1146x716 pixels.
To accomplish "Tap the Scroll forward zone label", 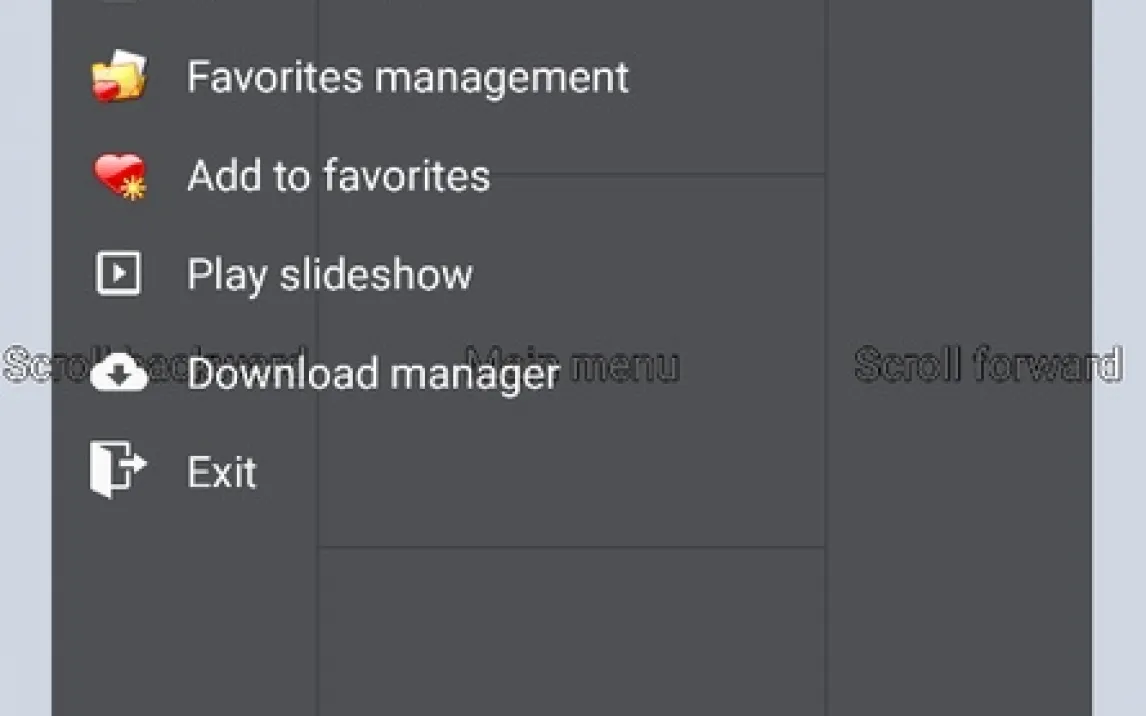I will (x=987, y=365).
